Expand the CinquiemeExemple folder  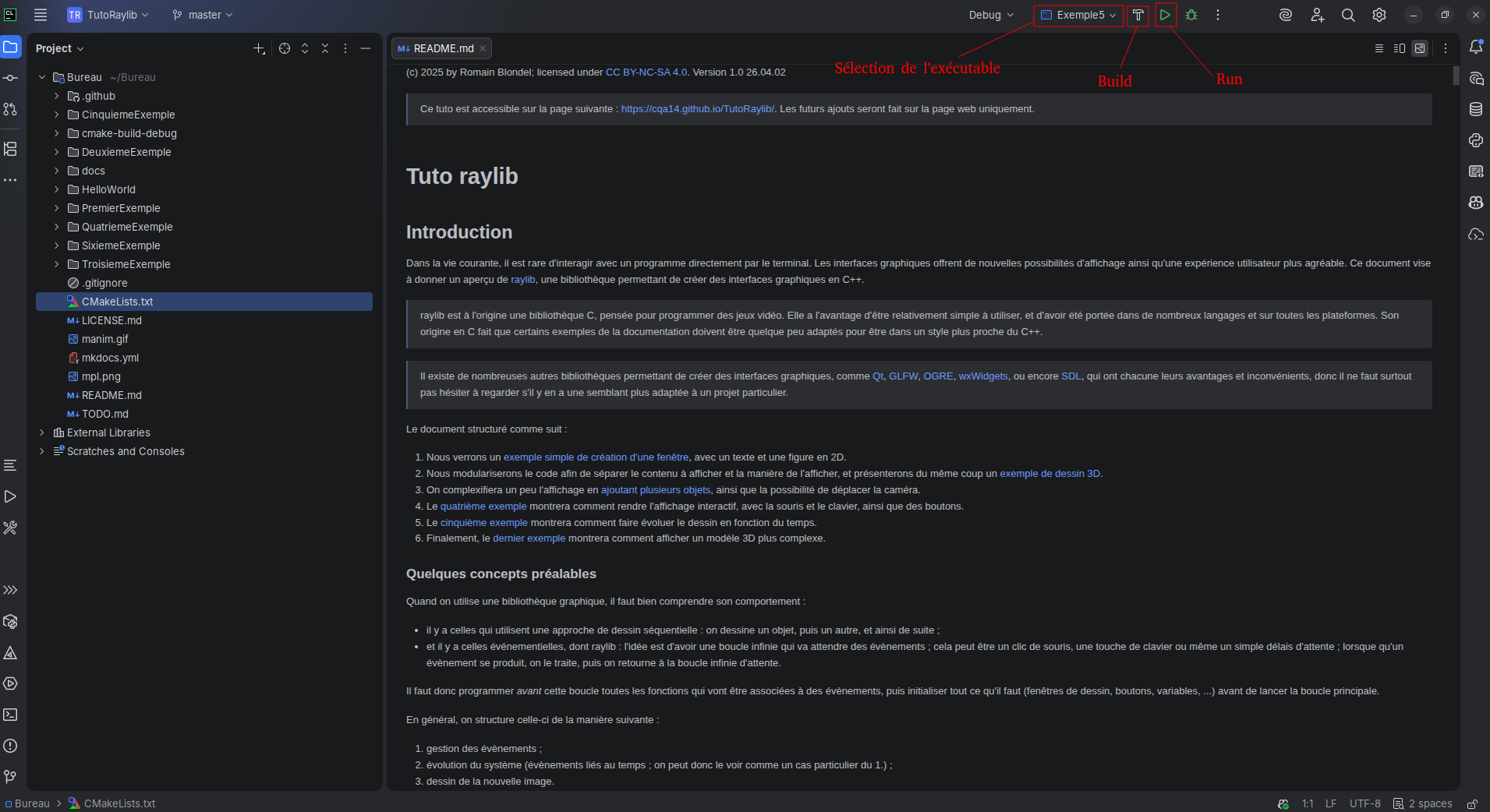(x=56, y=115)
